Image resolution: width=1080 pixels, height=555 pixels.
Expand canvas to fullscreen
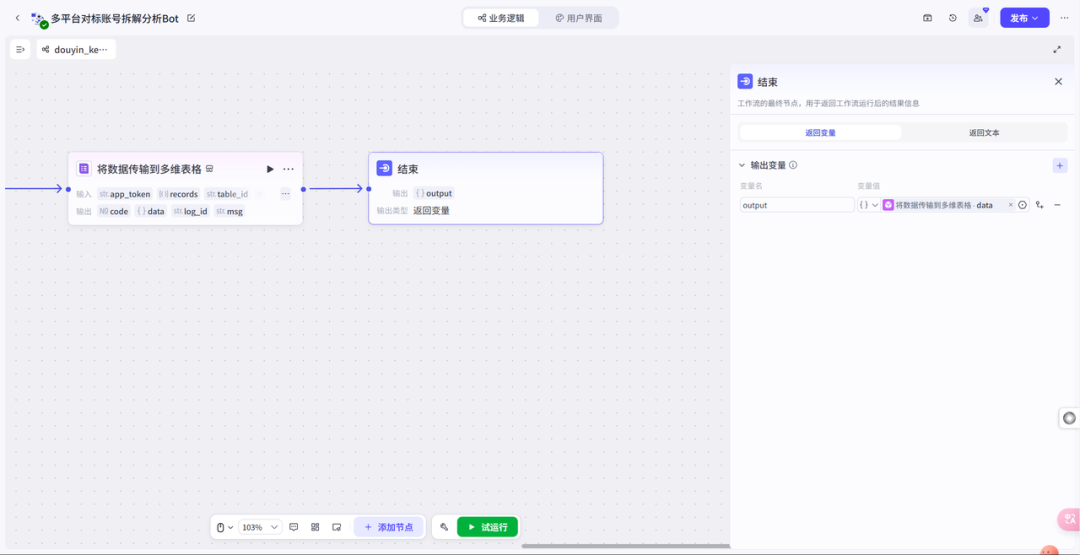[1057, 50]
